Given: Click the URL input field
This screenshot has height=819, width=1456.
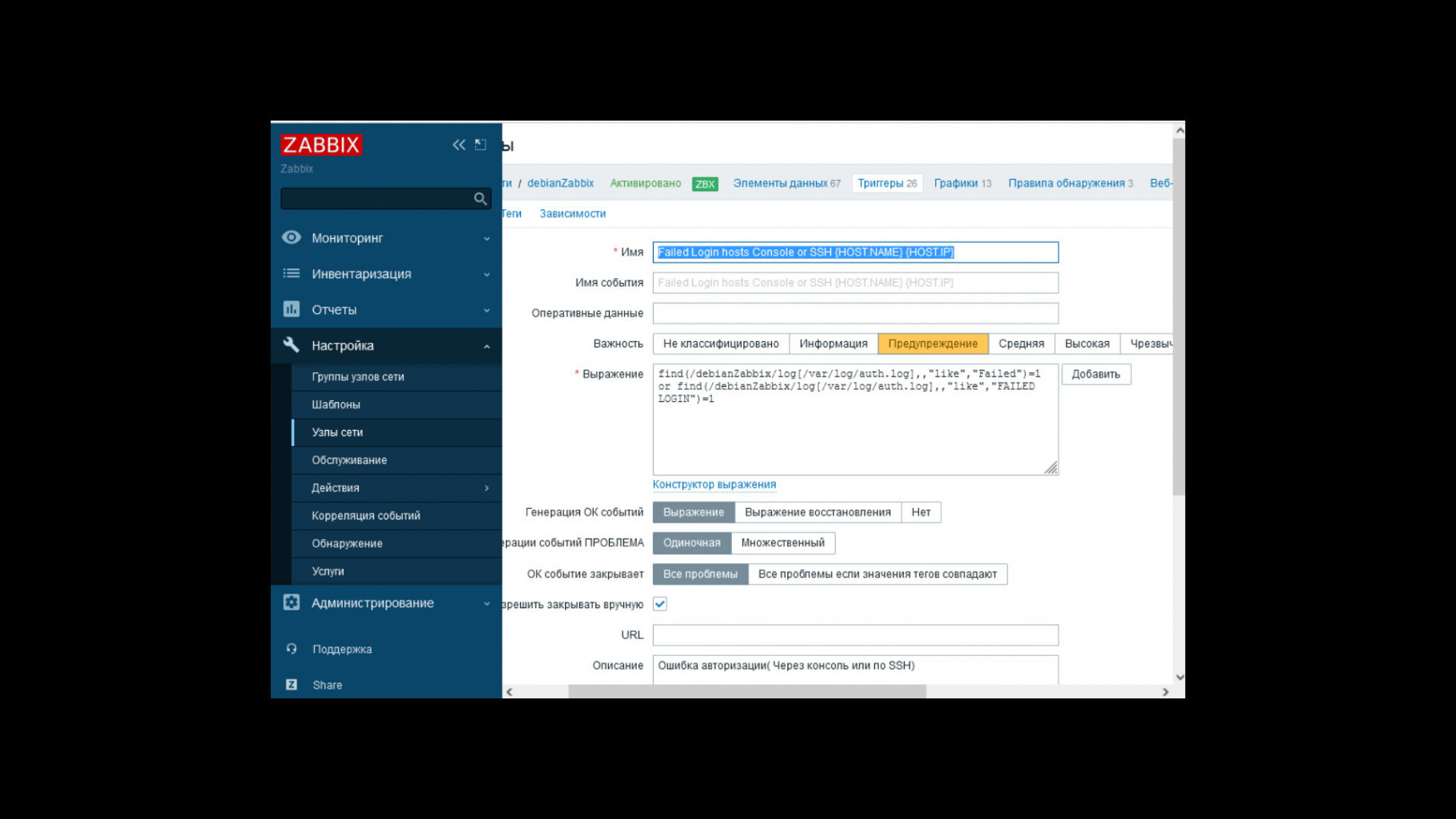Looking at the screenshot, I should [x=856, y=635].
